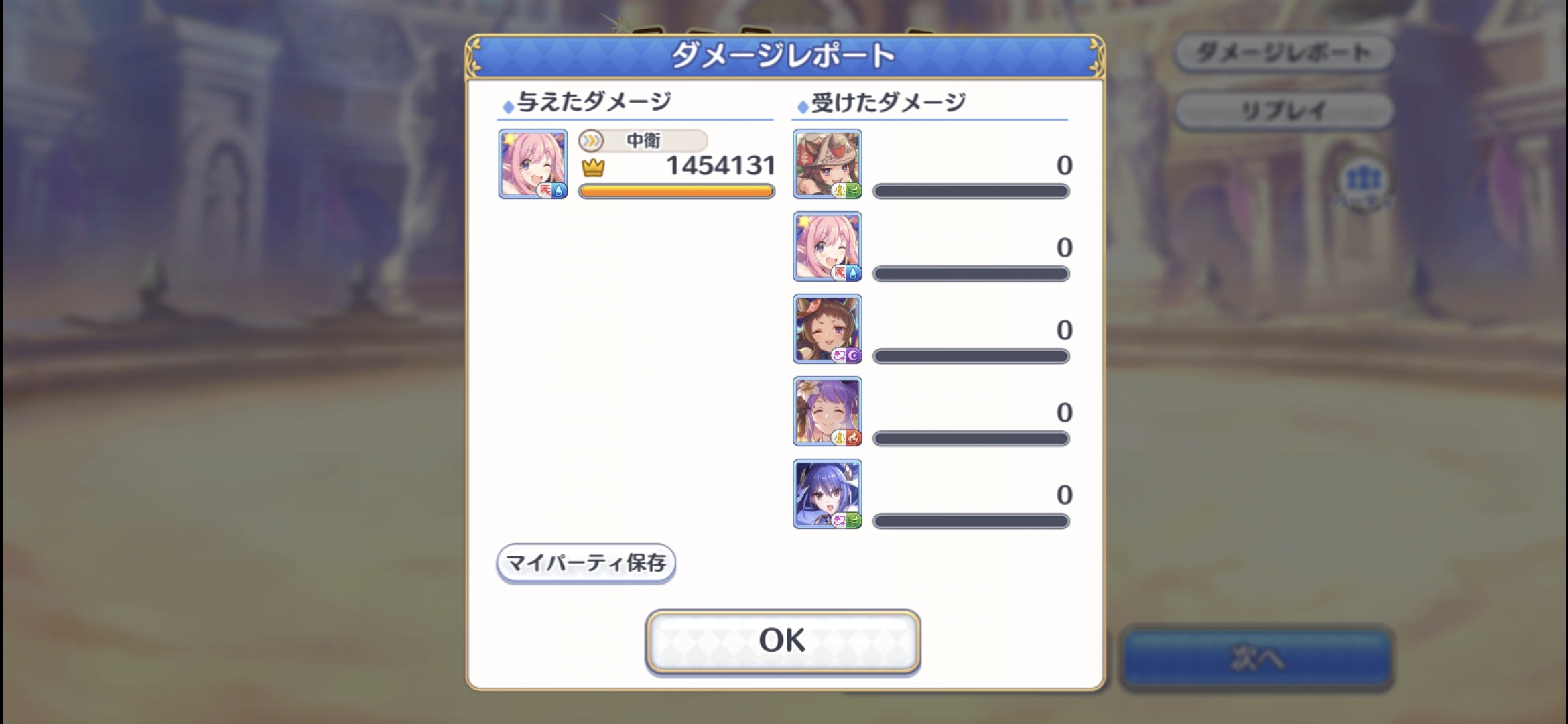Viewport: 1568px width, 724px height.
Task: Click the 与えたダメージ section heading
Action: (594, 102)
